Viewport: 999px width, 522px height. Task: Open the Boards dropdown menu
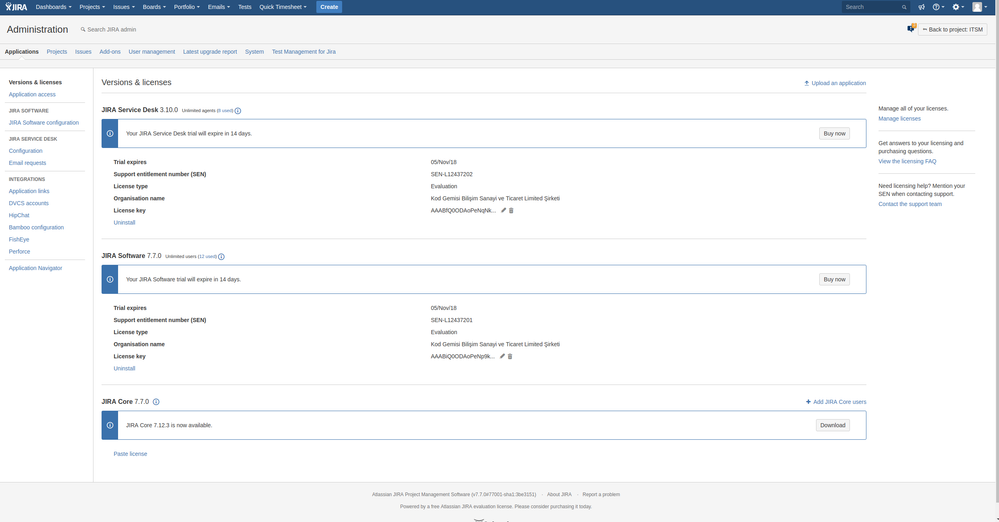click(154, 7)
